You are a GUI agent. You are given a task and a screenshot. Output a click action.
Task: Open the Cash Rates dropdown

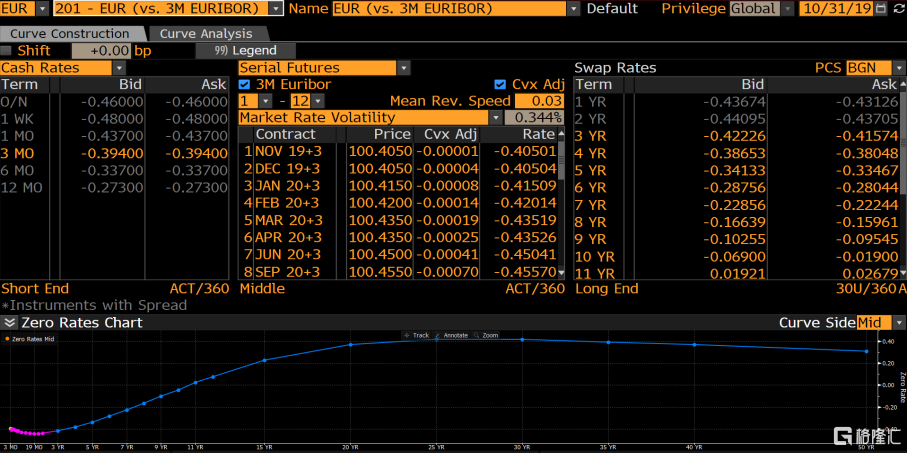point(119,68)
